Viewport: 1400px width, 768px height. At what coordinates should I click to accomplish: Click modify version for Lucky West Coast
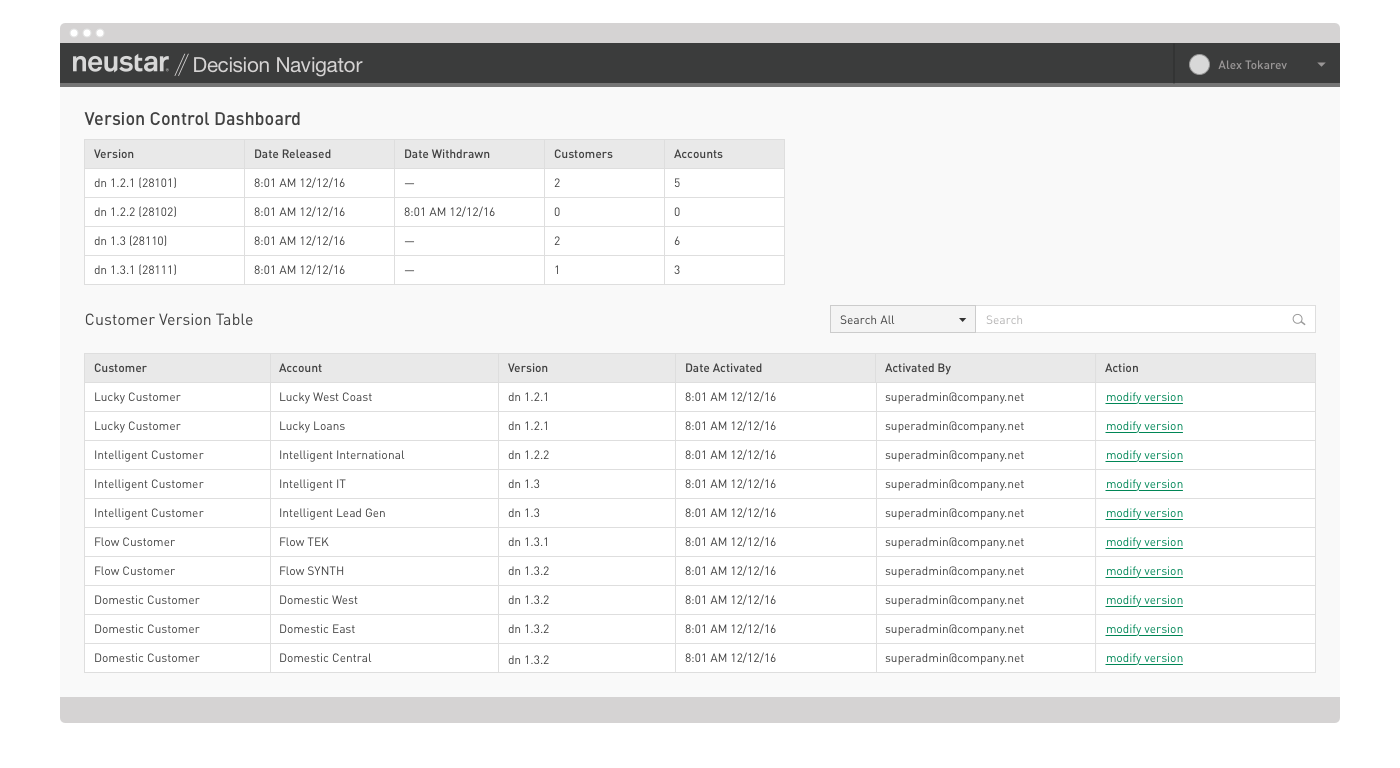click(x=1144, y=397)
